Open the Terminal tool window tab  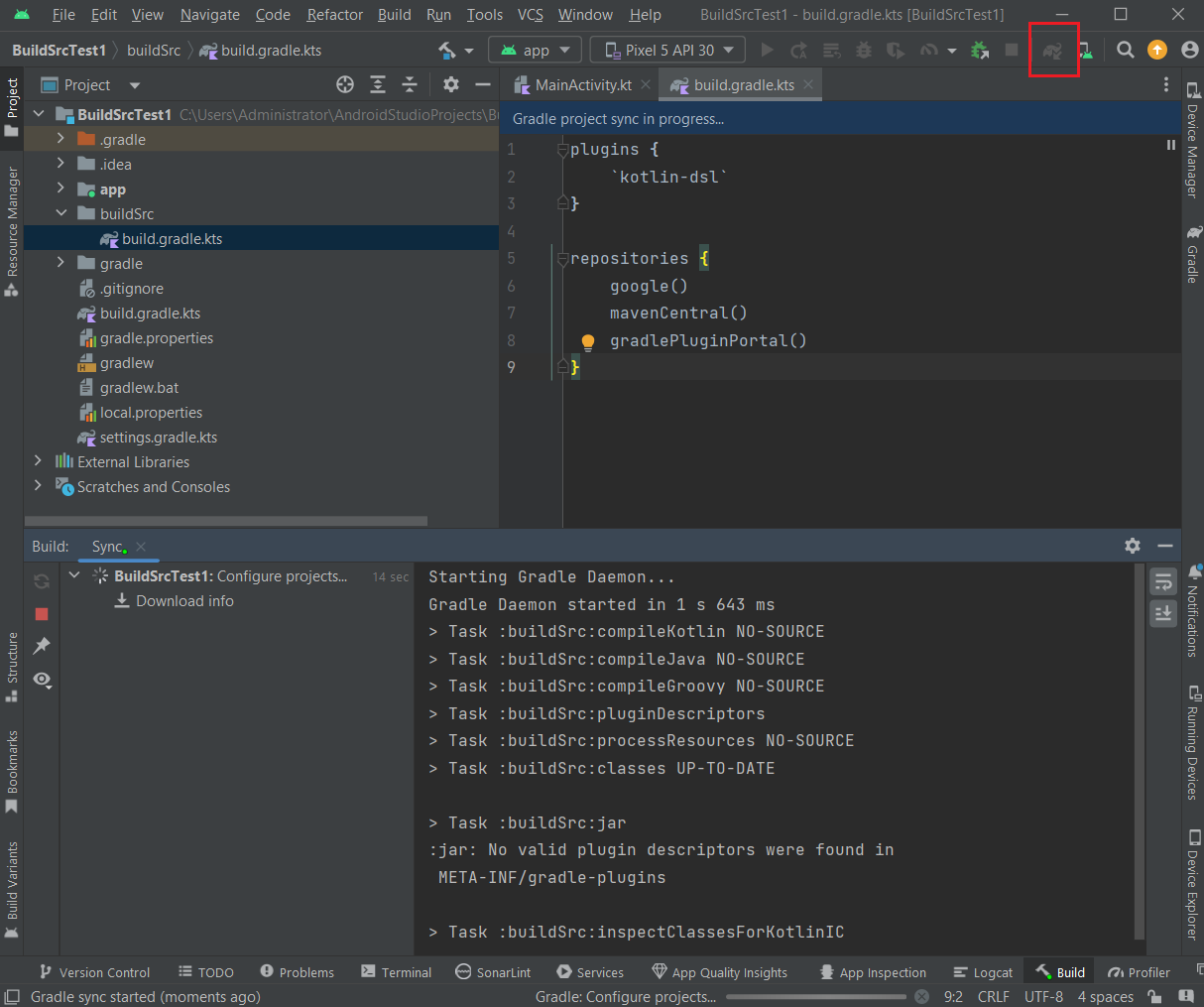pyautogui.click(x=397, y=972)
